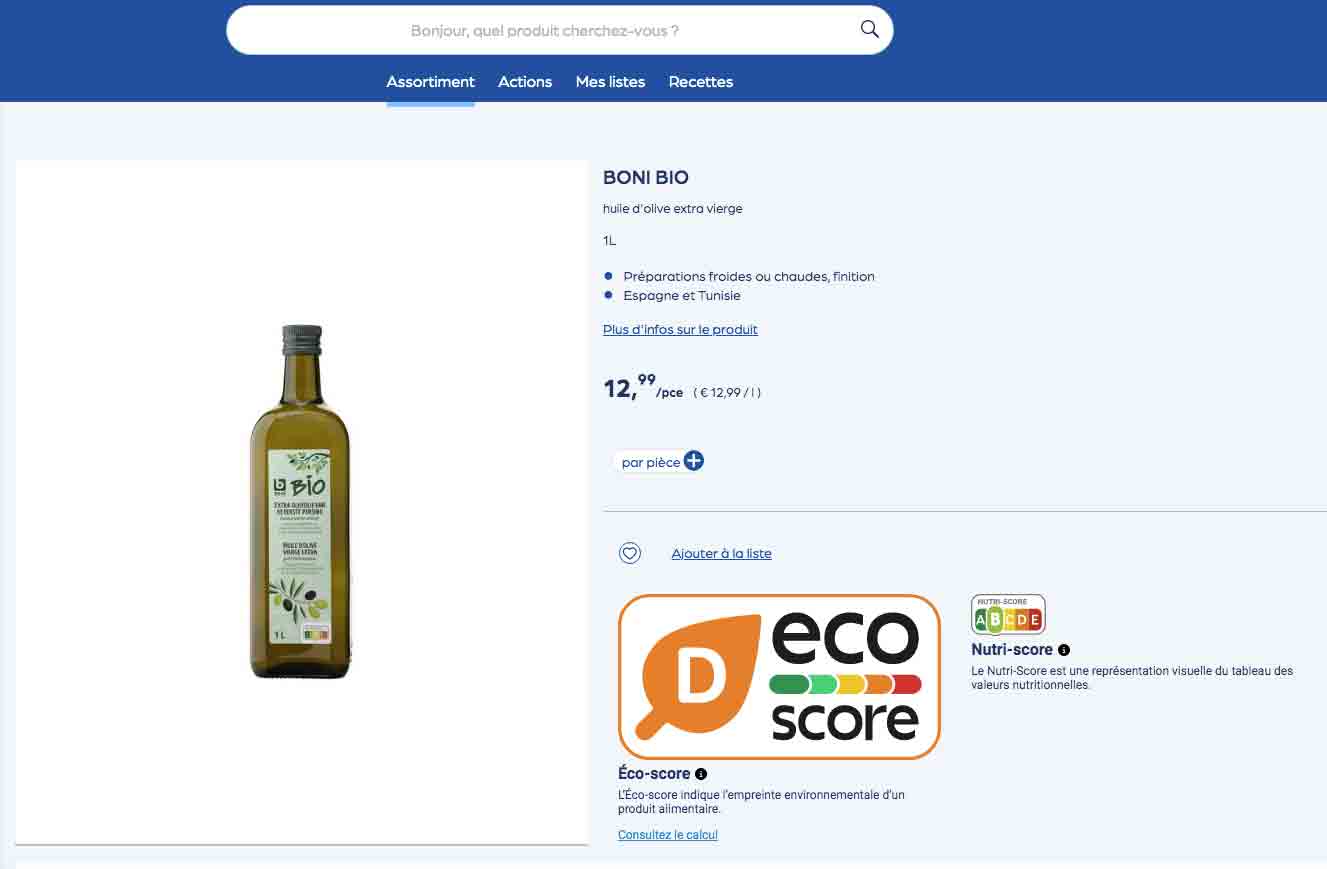Click the magnifying glass search icon
1327x869 pixels.
[869, 29]
